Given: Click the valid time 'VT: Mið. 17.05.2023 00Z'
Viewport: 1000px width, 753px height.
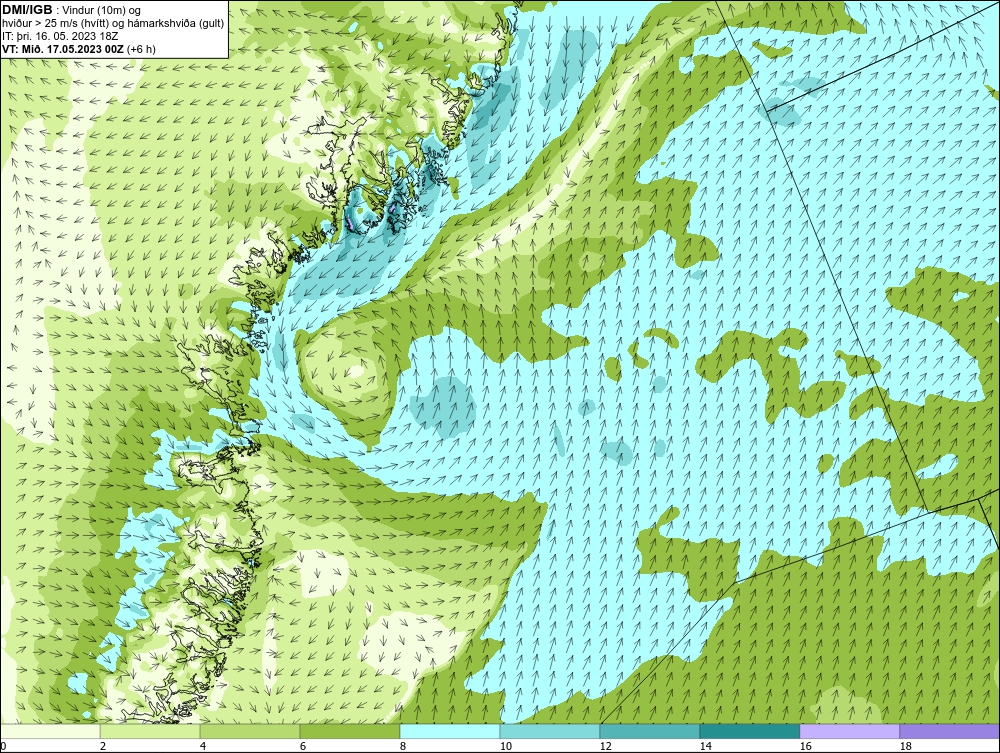Looking at the screenshot, I should 64,49.
